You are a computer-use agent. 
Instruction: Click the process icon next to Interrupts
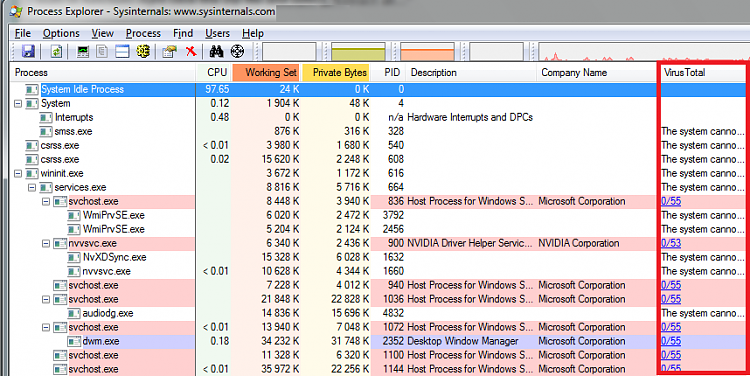click(x=46, y=118)
